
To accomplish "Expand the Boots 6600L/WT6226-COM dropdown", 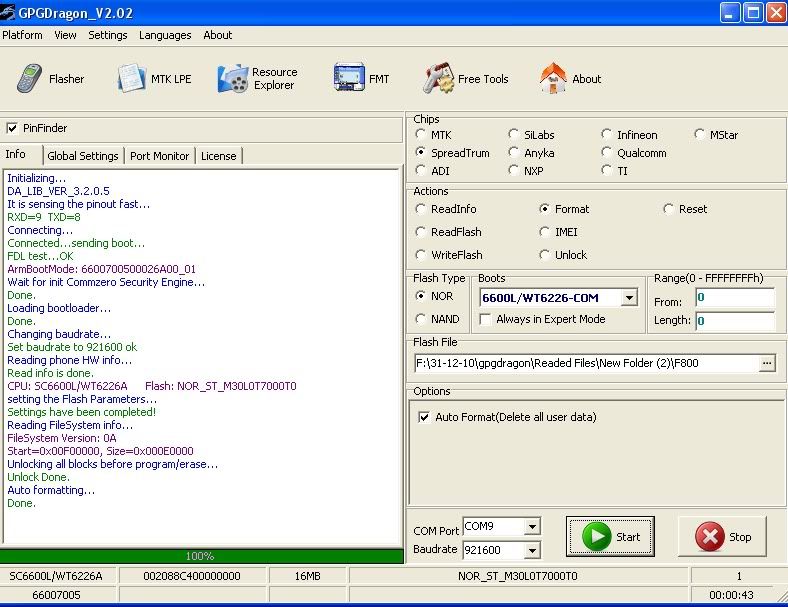I will coord(629,298).
